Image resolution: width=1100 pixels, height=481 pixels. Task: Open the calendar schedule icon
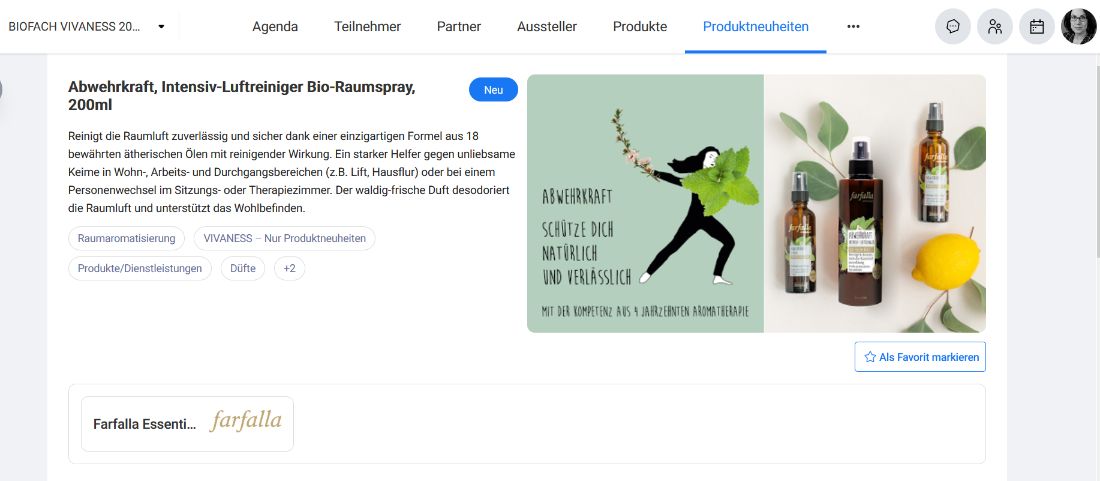1037,27
